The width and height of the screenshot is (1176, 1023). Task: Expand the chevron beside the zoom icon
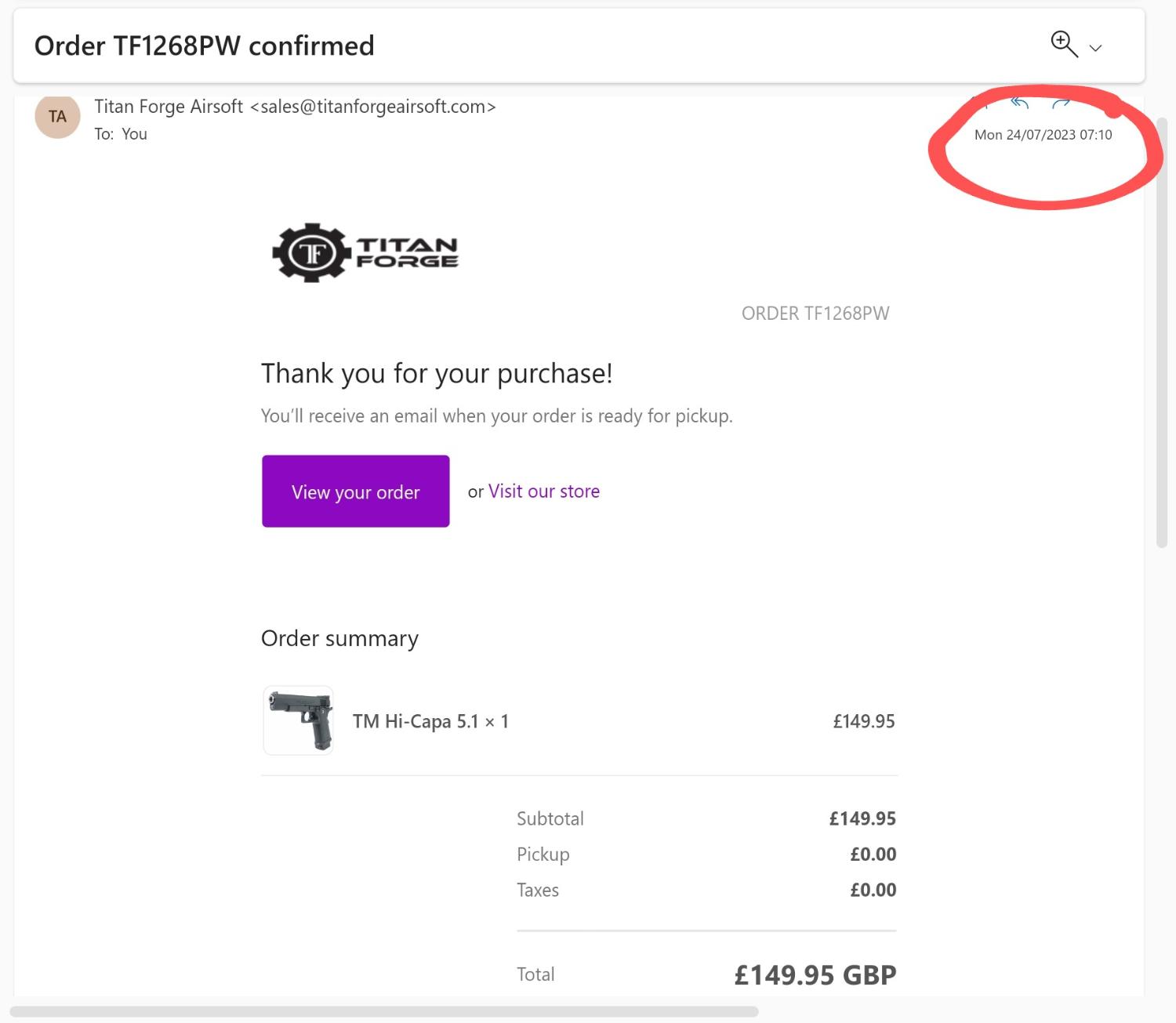[1096, 48]
